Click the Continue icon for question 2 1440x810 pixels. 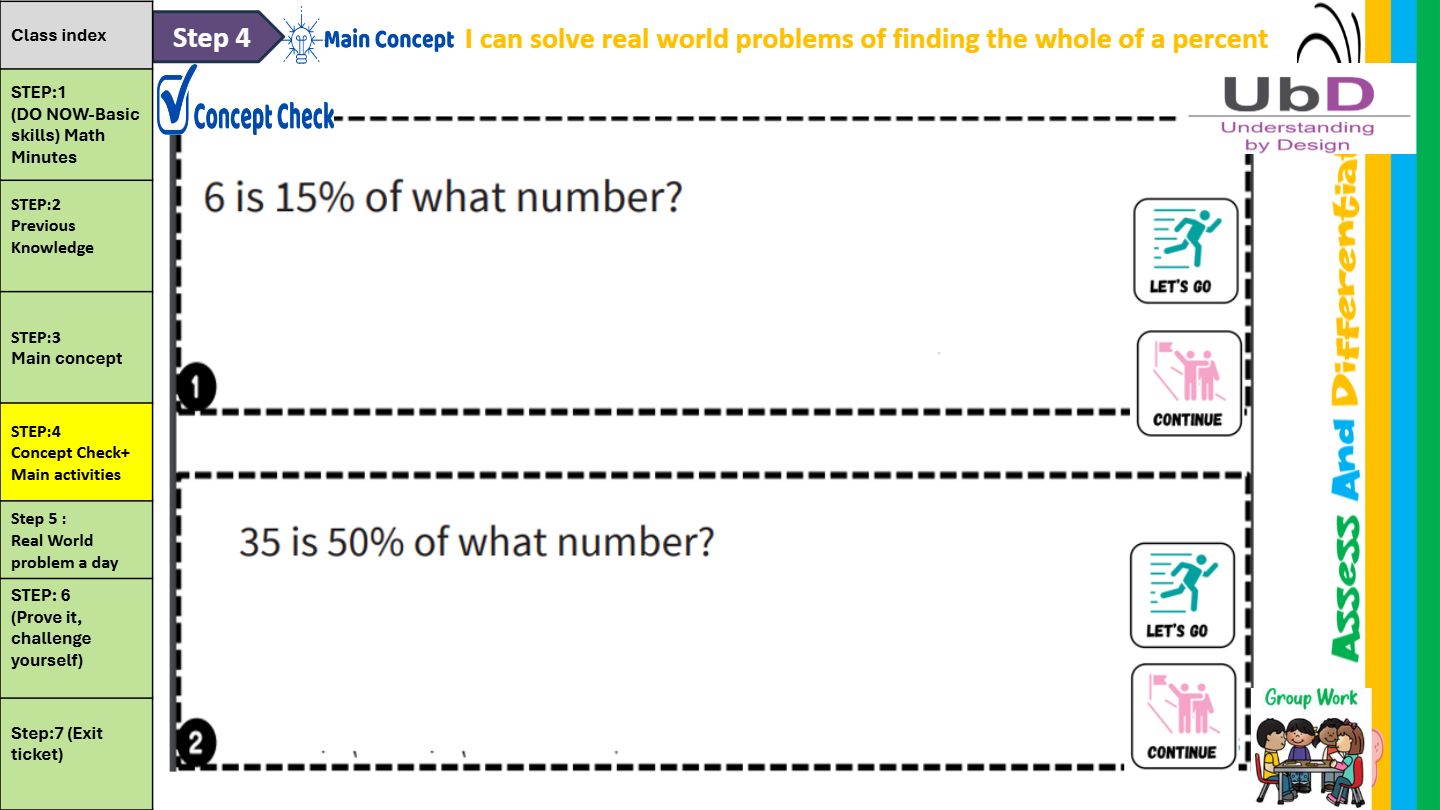click(x=1181, y=716)
